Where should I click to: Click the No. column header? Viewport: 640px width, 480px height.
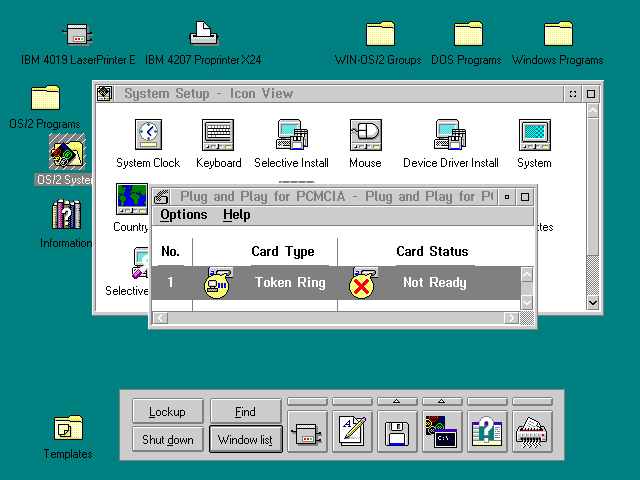[170, 251]
